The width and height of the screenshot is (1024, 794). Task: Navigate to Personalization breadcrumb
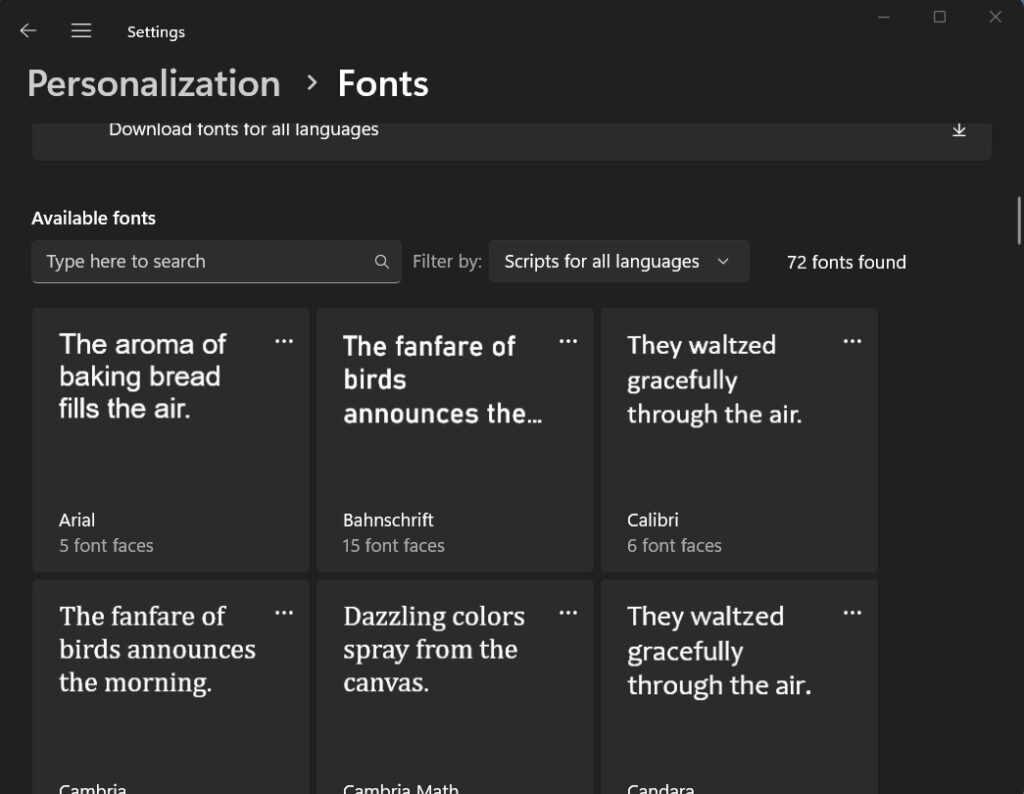tap(153, 83)
